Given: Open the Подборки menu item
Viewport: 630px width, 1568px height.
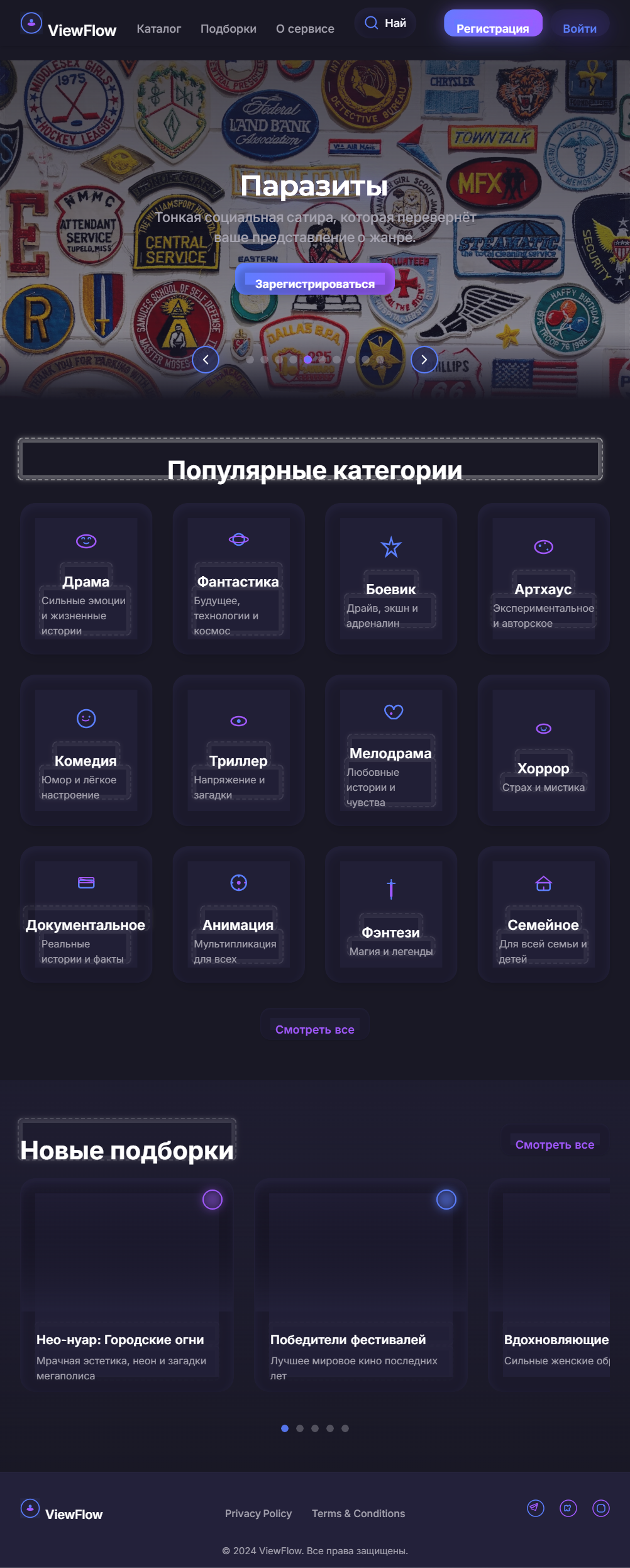Looking at the screenshot, I should [x=228, y=29].
